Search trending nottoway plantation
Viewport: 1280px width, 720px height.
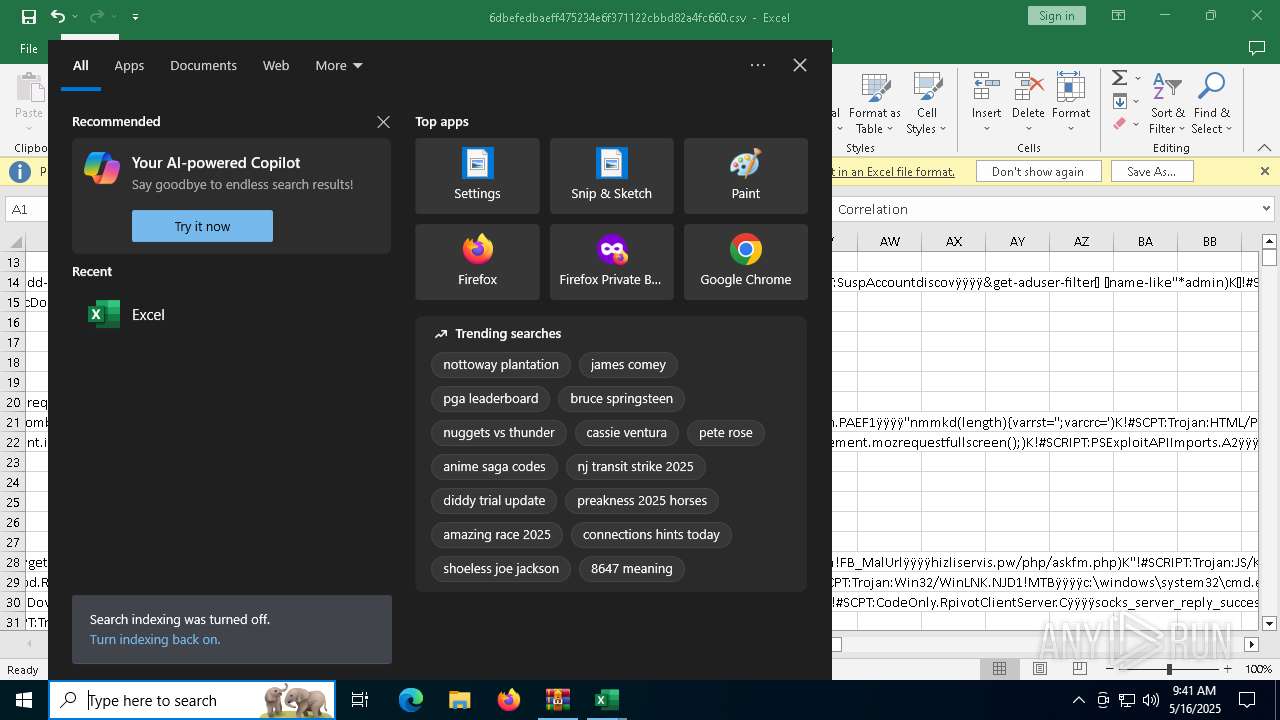click(x=501, y=365)
